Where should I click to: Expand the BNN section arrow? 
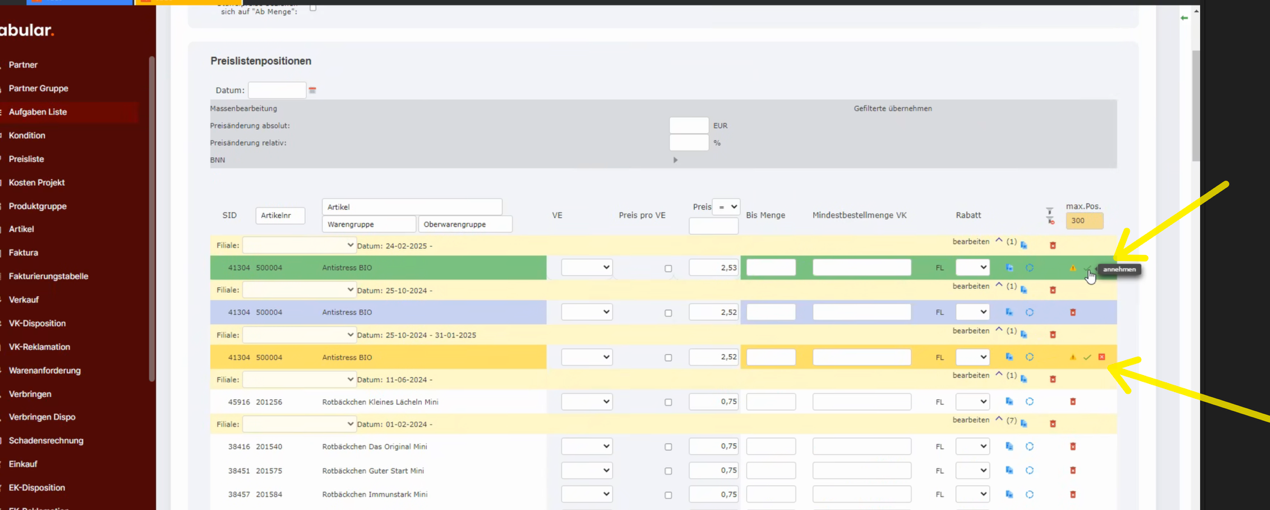pyautogui.click(x=675, y=160)
